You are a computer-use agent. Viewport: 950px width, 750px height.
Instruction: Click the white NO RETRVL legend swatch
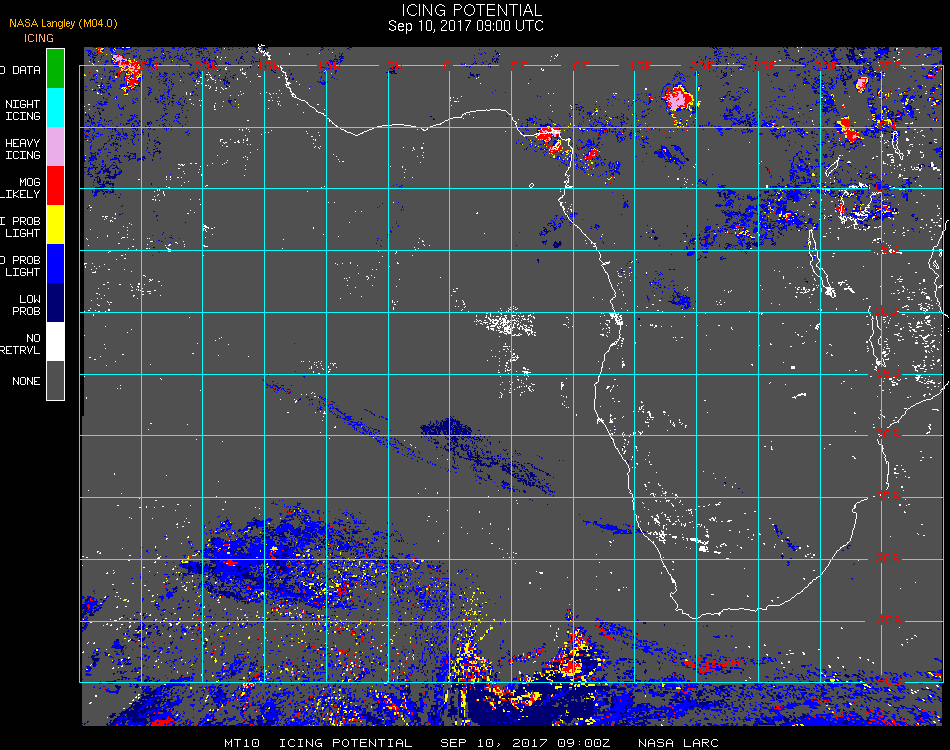[55, 342]
